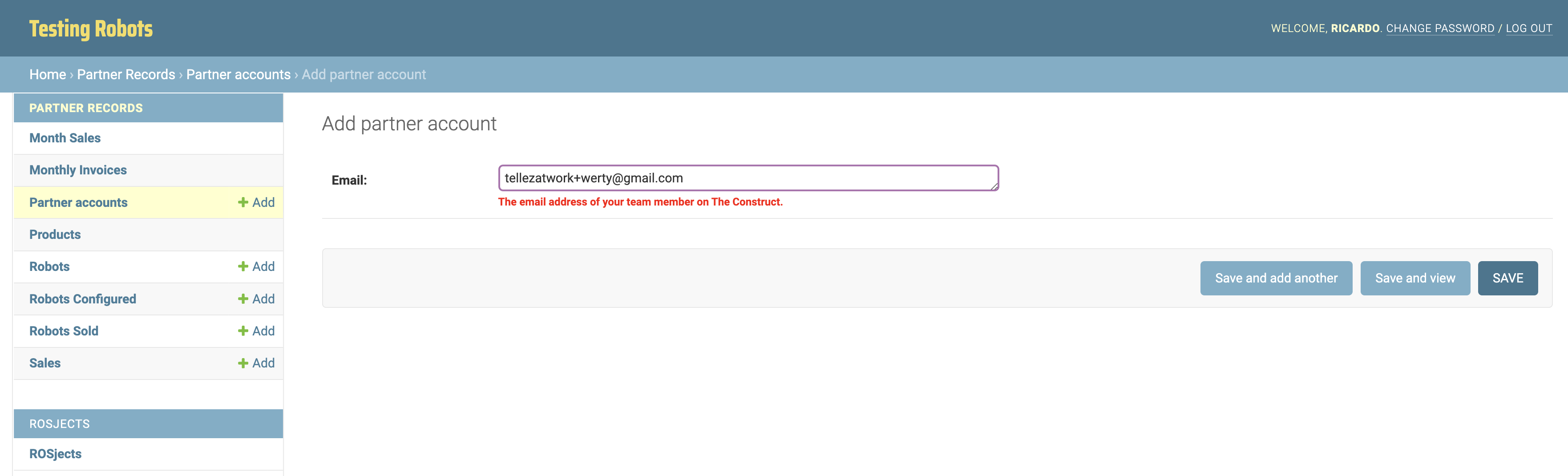Image resolution: width=1568 pixels, height=476 pixels.
Task: Click the 'Add partner account' breadcrumb text
Action: [x=364, y=74]
